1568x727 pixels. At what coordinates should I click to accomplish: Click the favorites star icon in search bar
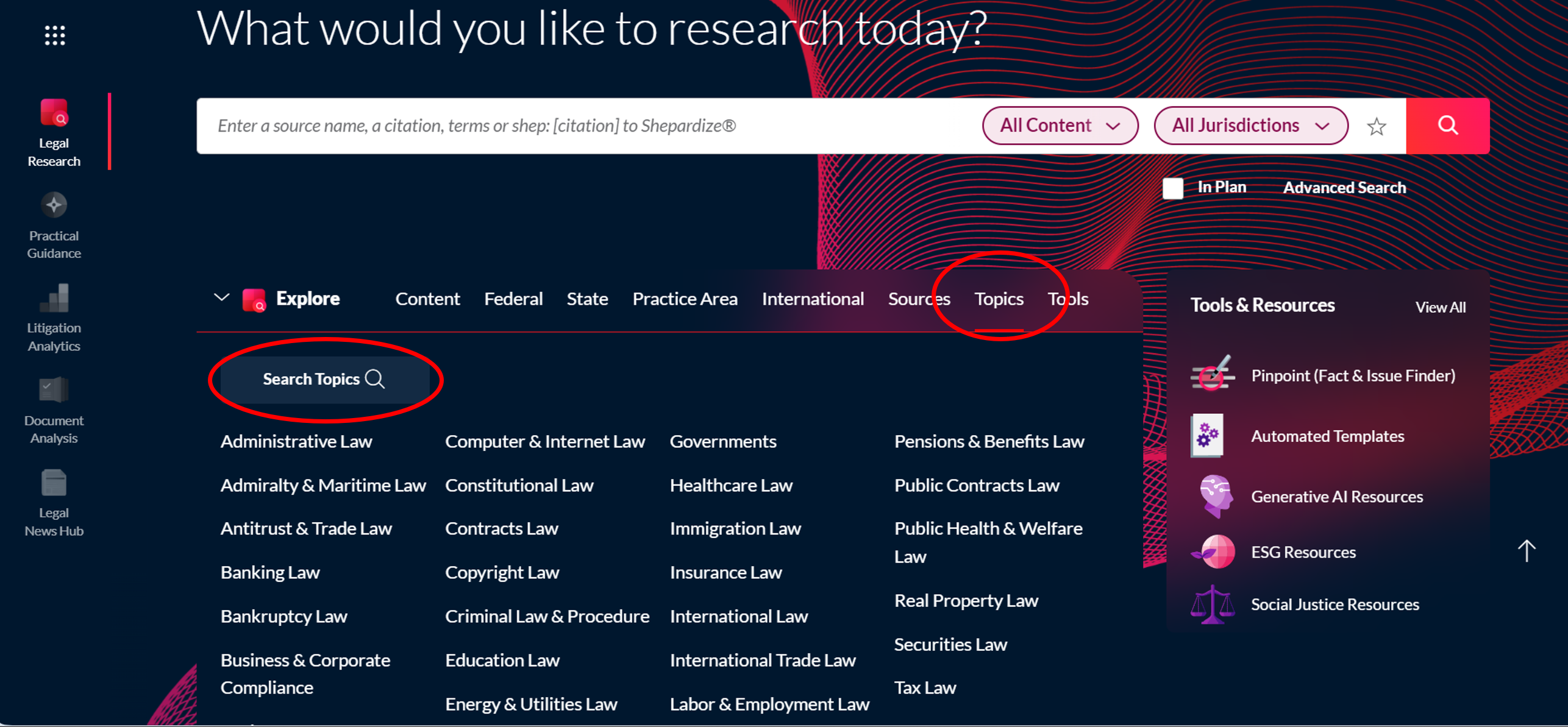click(x=1376, y=126)
